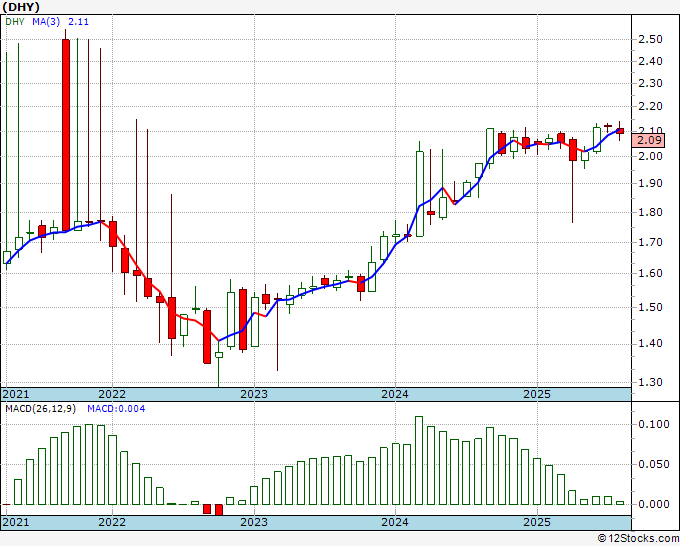This screenshot has width=680, height=546.
Task: Click the 1.60 price axis label
Action: pyautogui.click(x=651, y=274)
